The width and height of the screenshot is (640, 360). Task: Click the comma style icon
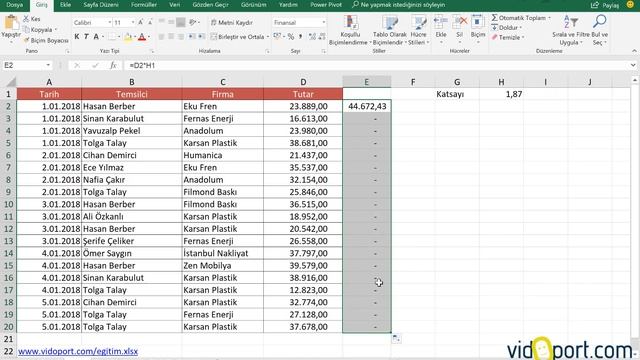[x=300, y=37]
